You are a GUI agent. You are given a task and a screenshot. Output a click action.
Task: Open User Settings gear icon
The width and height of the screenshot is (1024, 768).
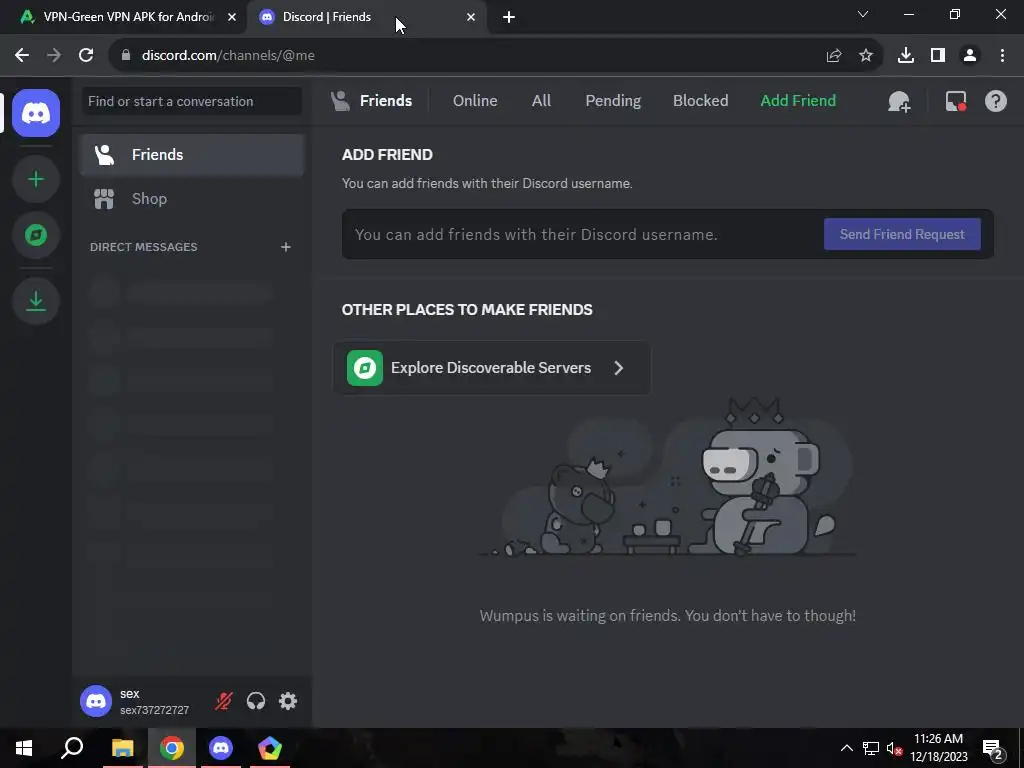click(x=288, y=701)
